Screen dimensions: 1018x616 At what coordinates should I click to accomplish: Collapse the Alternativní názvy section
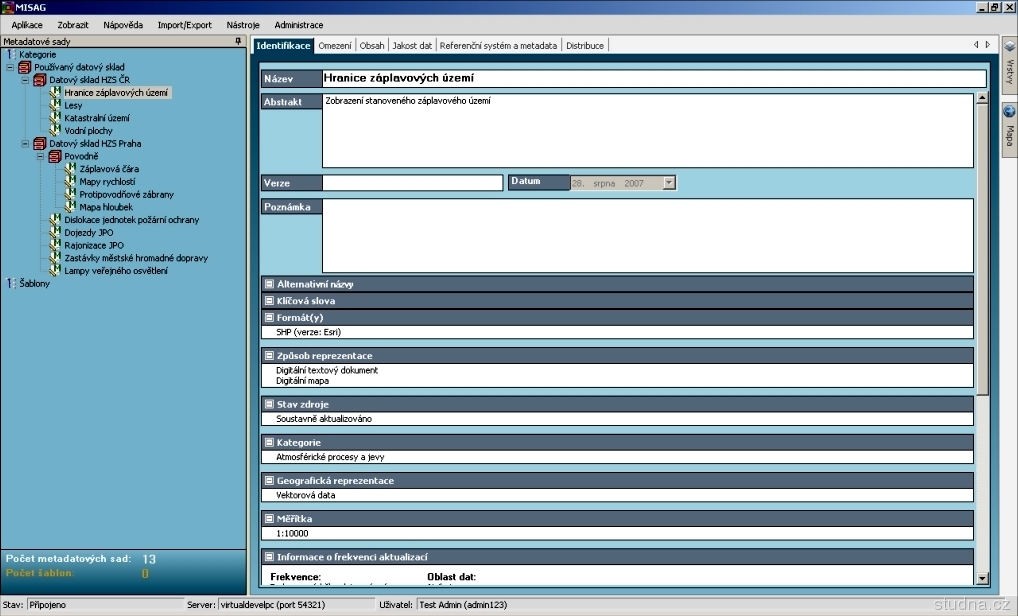[x=269, y=284]
